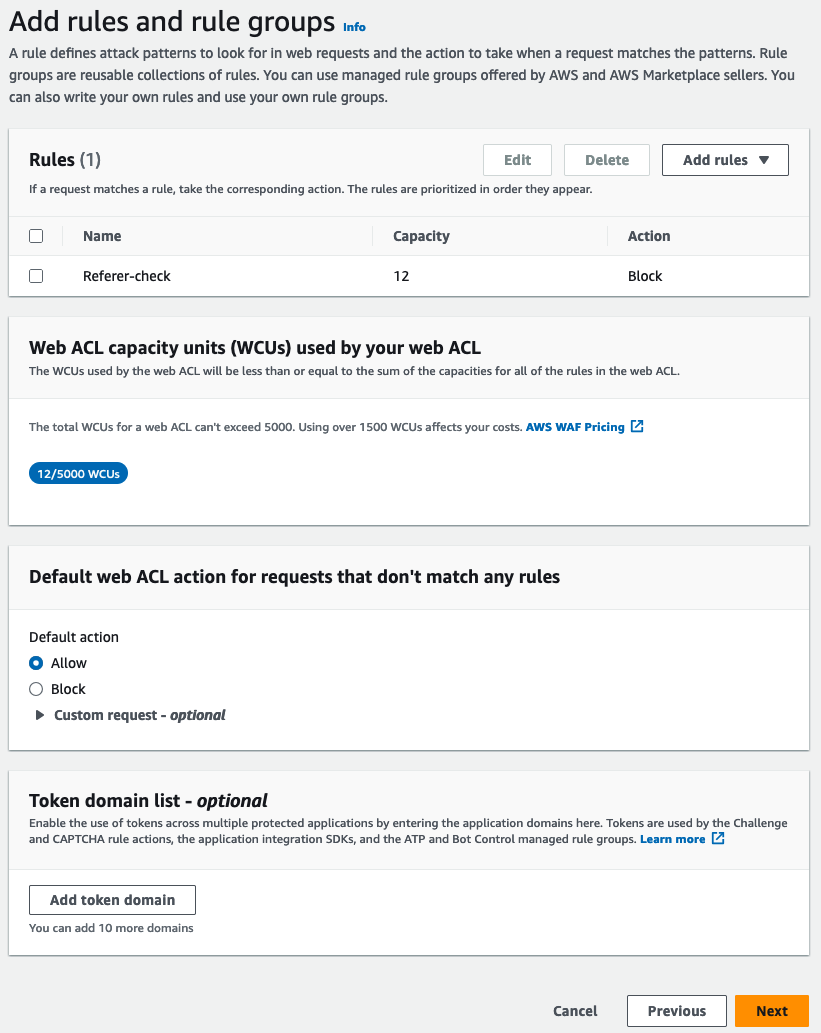Click the Add token domain button
Viewport: 821px width, 1033px height.
coord(112,899)
